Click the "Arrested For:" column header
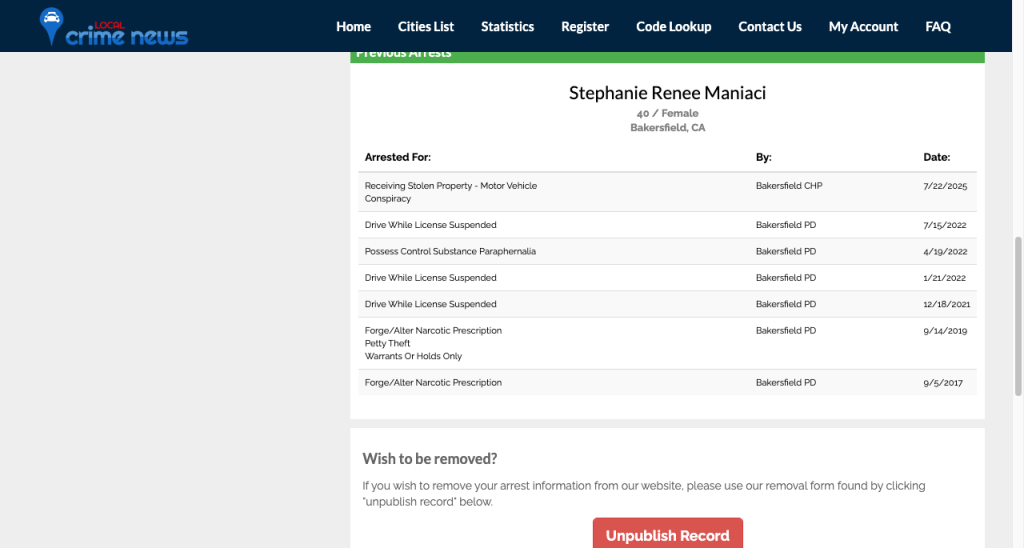This screenshot has height=548, width=1024. tap(398, 158)
